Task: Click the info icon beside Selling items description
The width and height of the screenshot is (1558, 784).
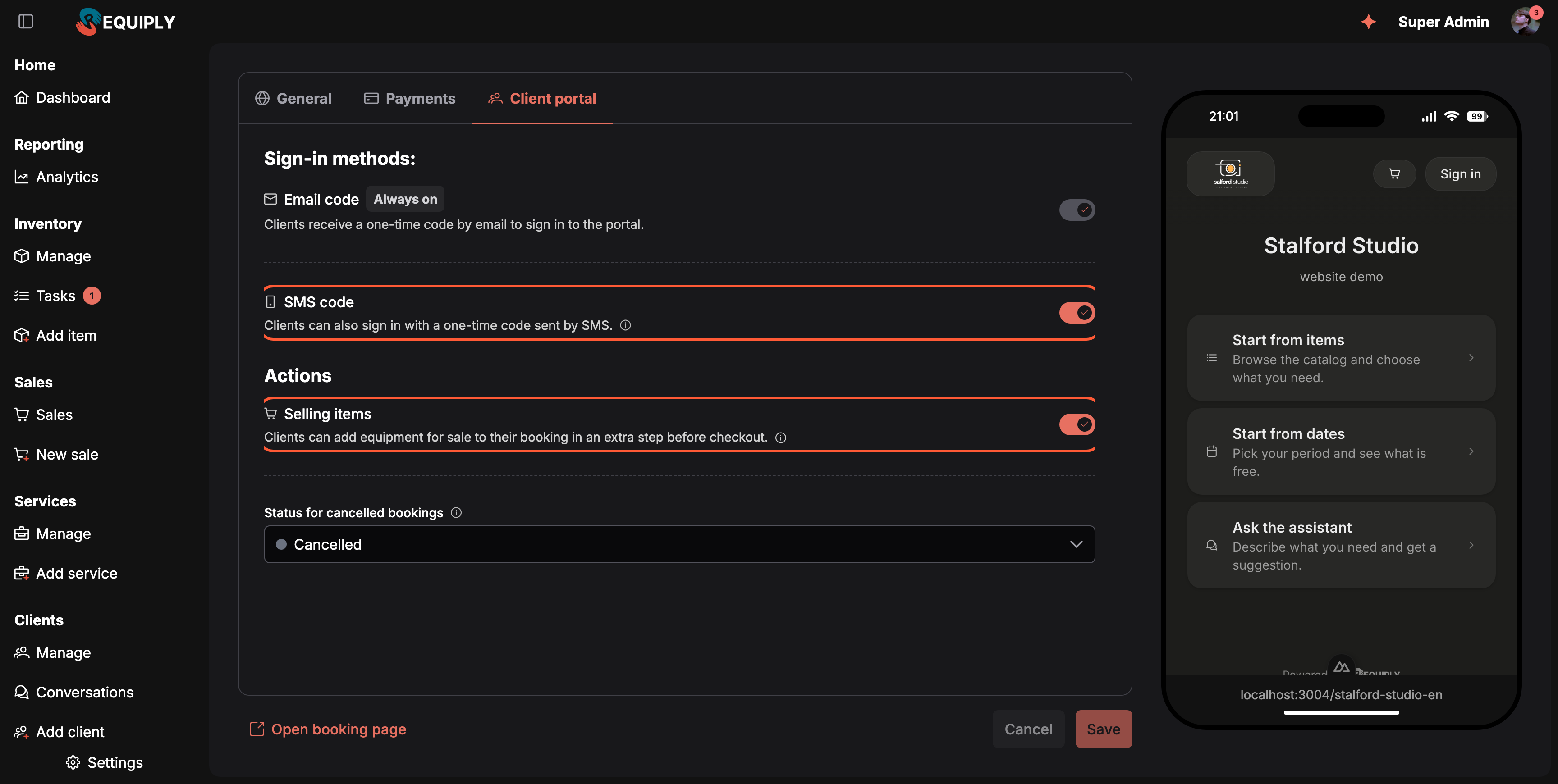Action: (781, 438)
